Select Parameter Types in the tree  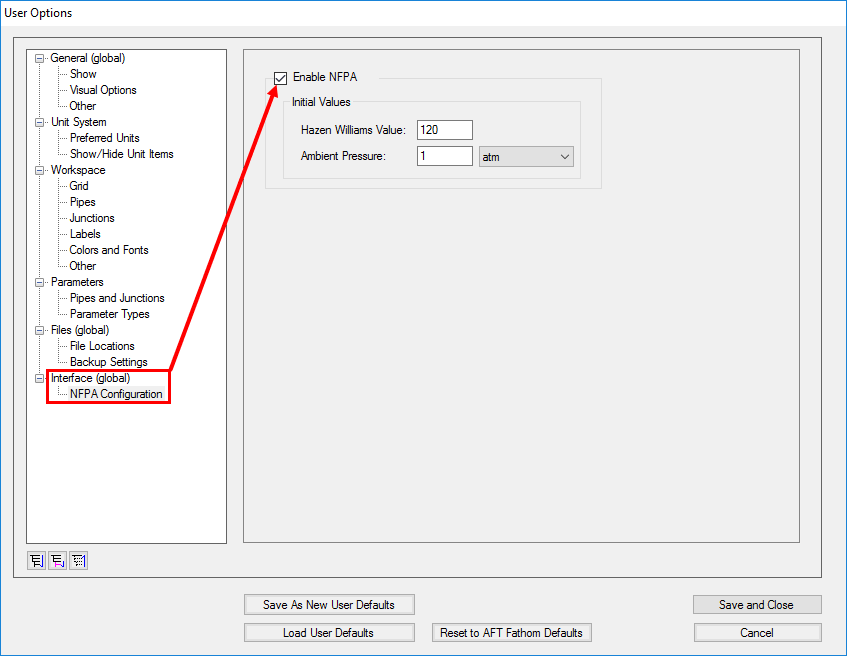pos(109,314)
